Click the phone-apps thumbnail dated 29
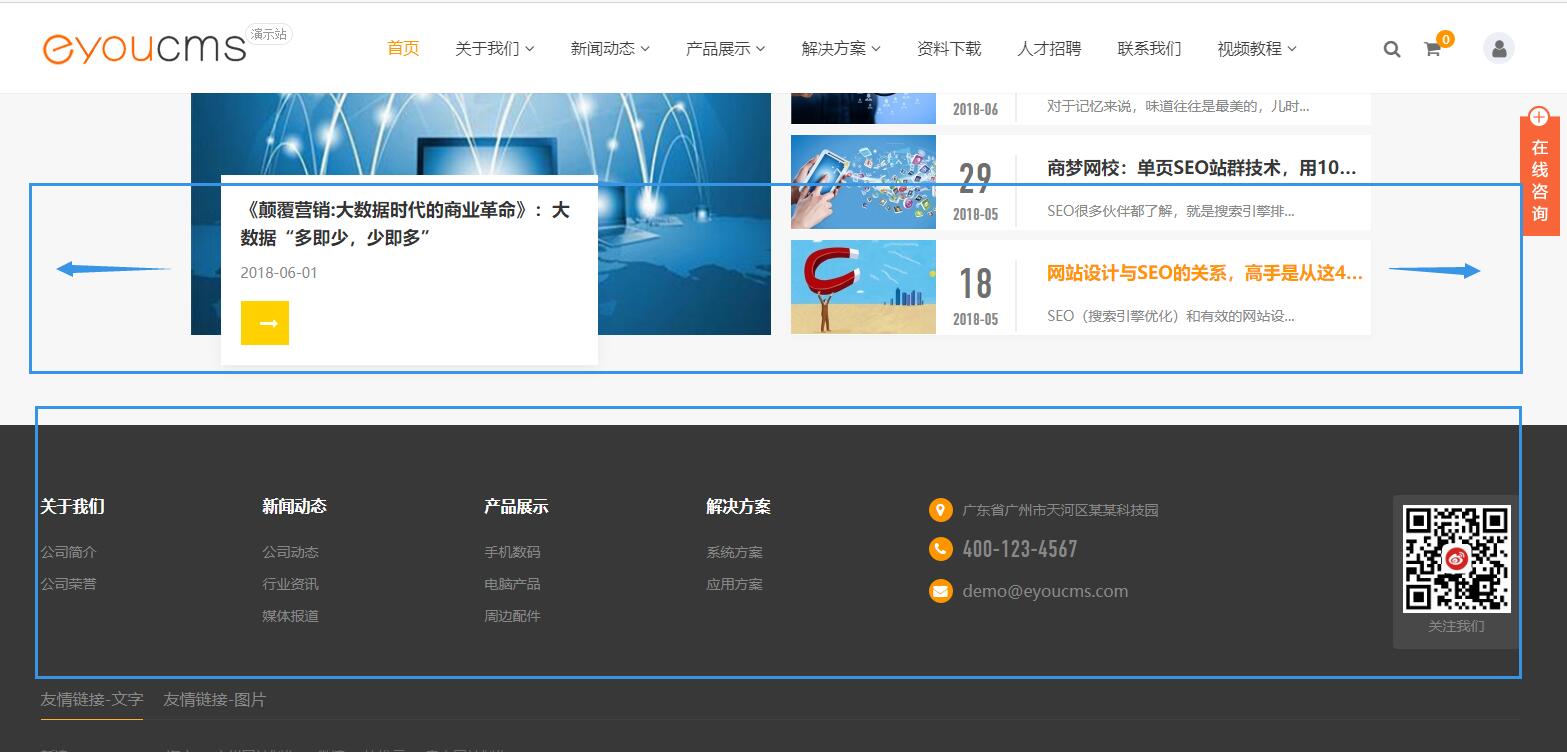 point(863,182)
